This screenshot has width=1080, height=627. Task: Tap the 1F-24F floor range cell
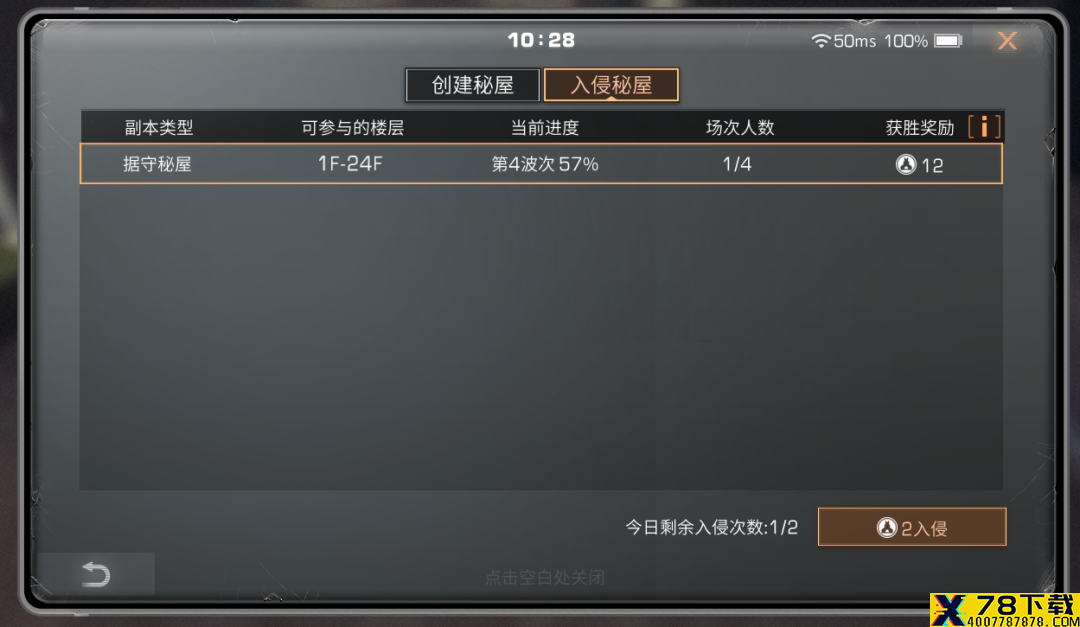coord(350,164)
